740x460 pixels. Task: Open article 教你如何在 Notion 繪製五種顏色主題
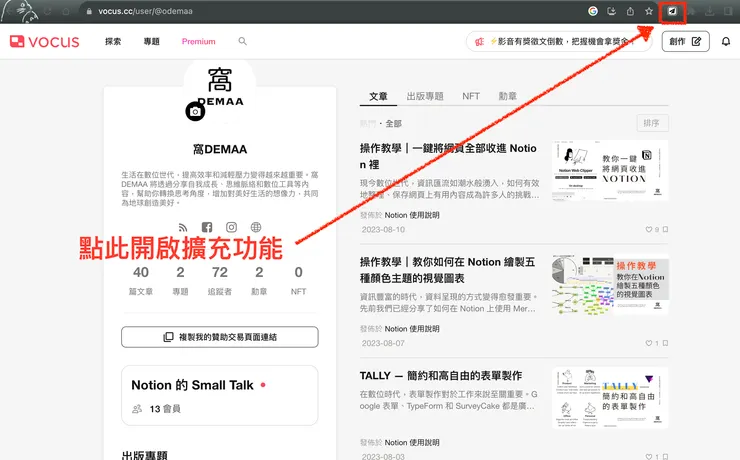click(x=447, y=270)
